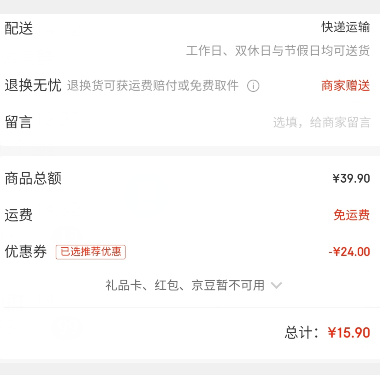This screenshot has width=380, height=375.
Task: Tap the 免运费 shipping fee text
Action: click(x=352, y=215)
